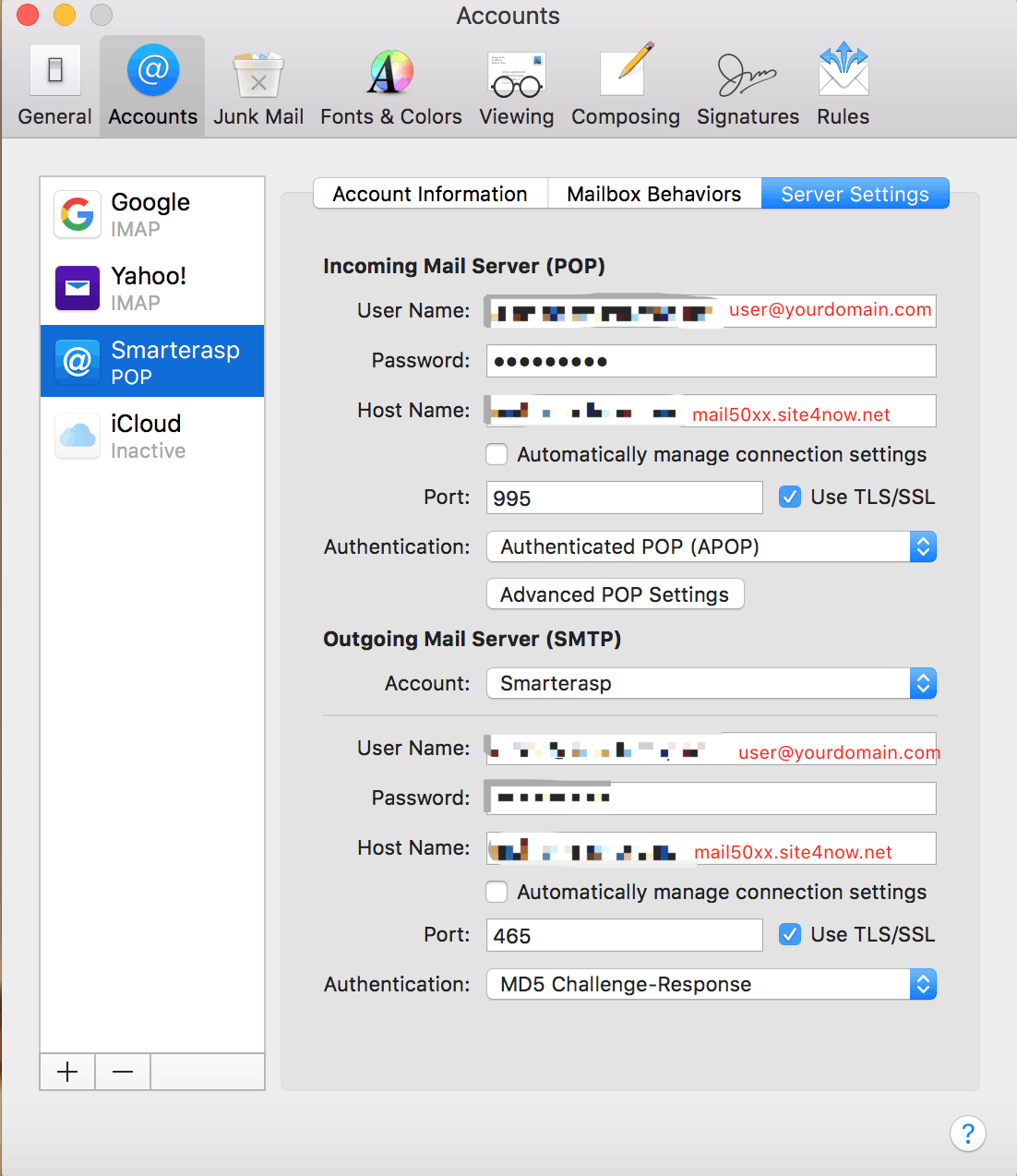Switch to the Mailbox Behaviors tab
Screen dimensions: 1017x1176
click(x=653, y=194)
